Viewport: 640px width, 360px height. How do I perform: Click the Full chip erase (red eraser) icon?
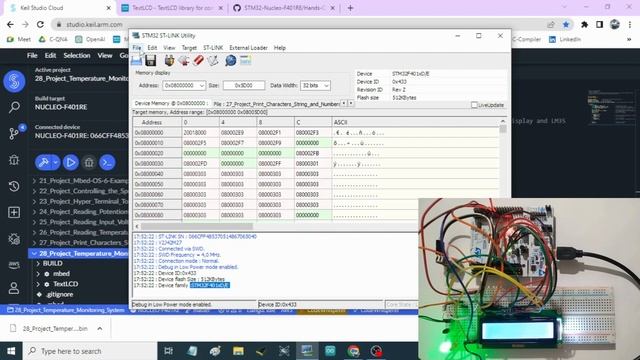[x=198, y=60]
